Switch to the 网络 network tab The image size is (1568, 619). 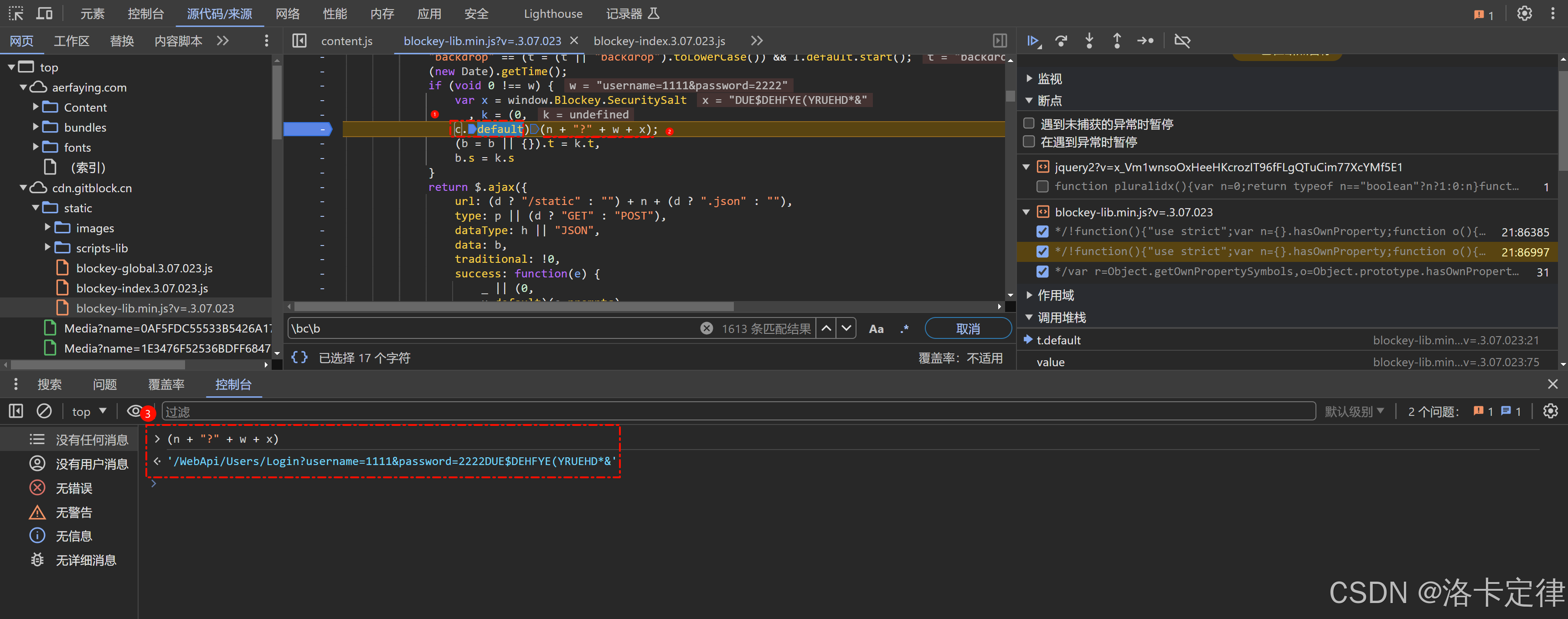coord(287,13)
